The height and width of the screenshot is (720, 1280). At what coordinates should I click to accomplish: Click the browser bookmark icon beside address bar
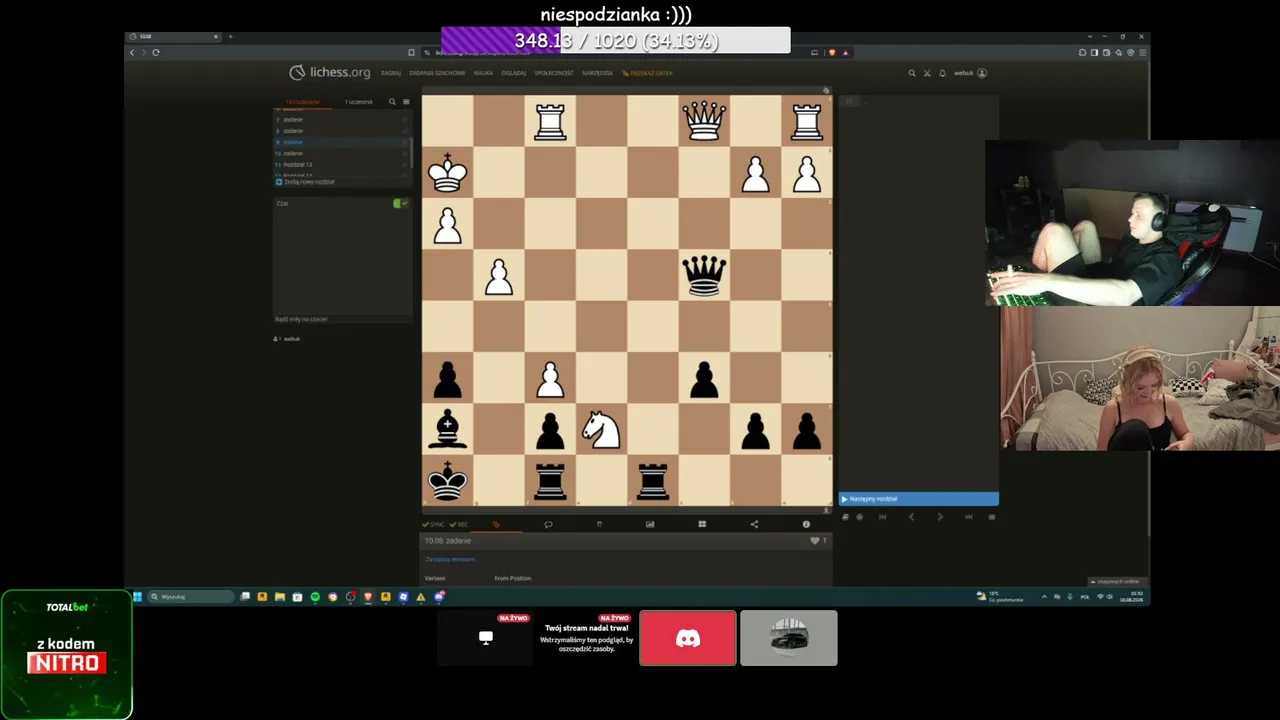pos(411,52)
